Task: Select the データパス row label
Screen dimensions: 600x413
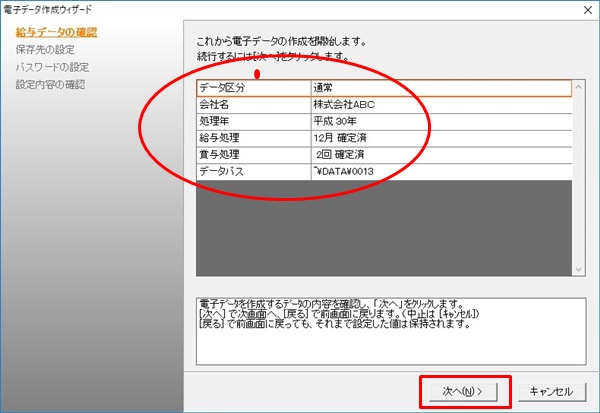Action: (254, 171)
